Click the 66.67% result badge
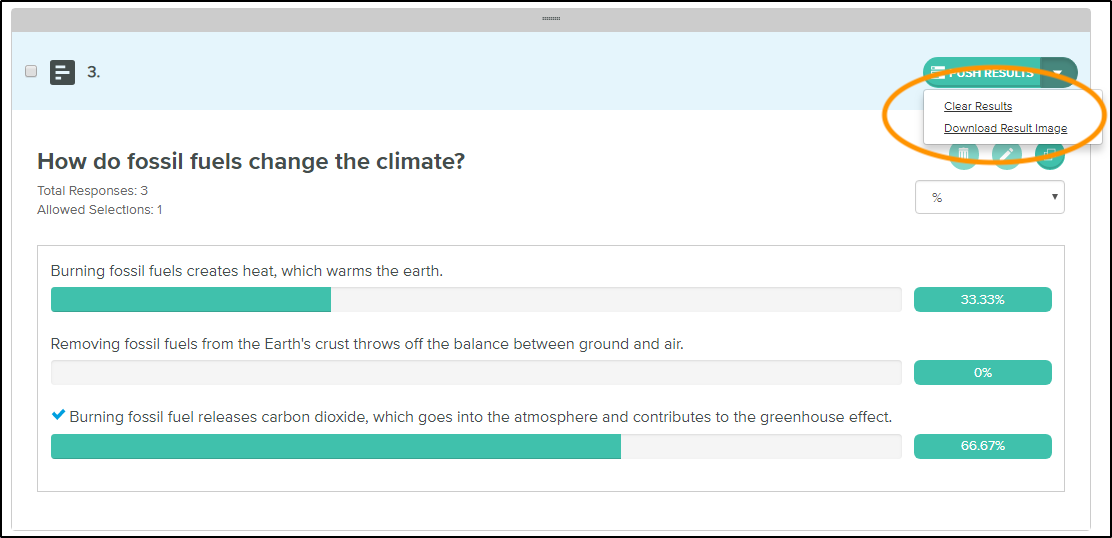The width and height of the screenshot is (1112, 538). tap(982, 446)
